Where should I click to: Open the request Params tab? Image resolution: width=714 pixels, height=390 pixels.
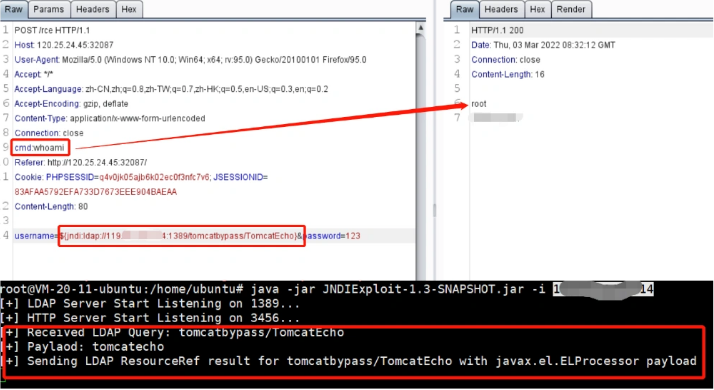click(48, 9)
